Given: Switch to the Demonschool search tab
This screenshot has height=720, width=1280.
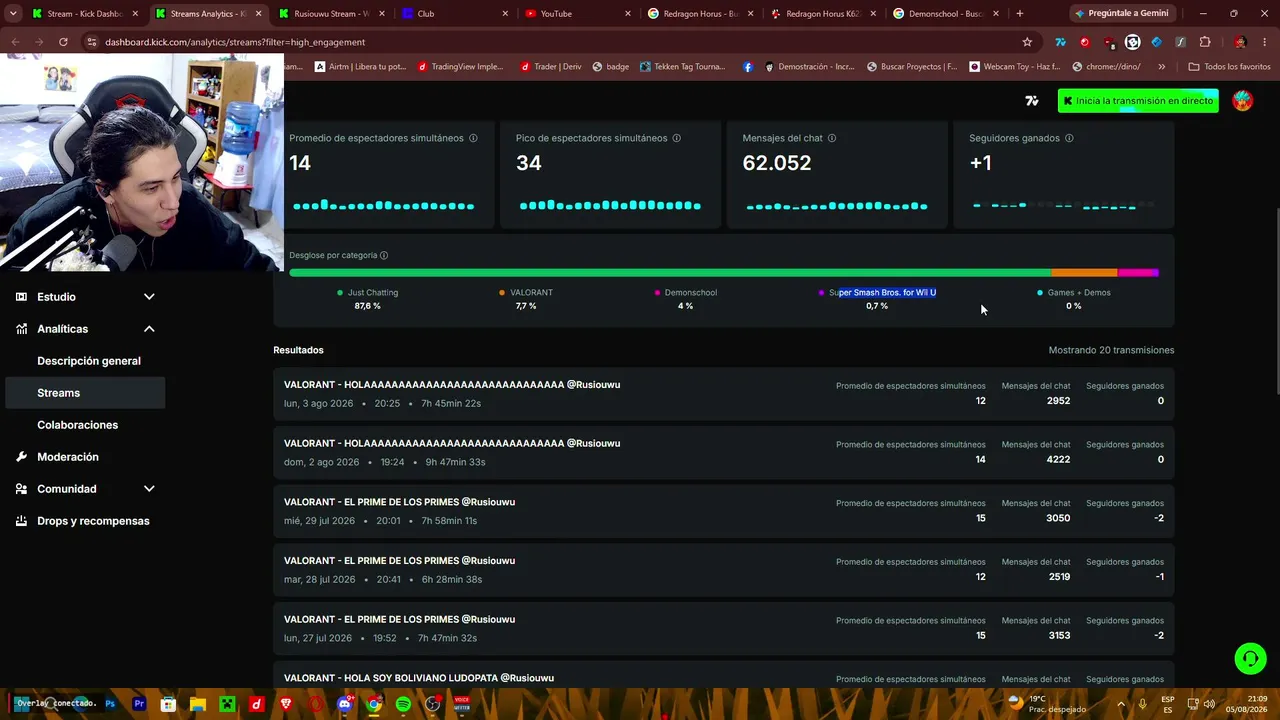Looking at the screenshot, I should [x=947, y=14].
